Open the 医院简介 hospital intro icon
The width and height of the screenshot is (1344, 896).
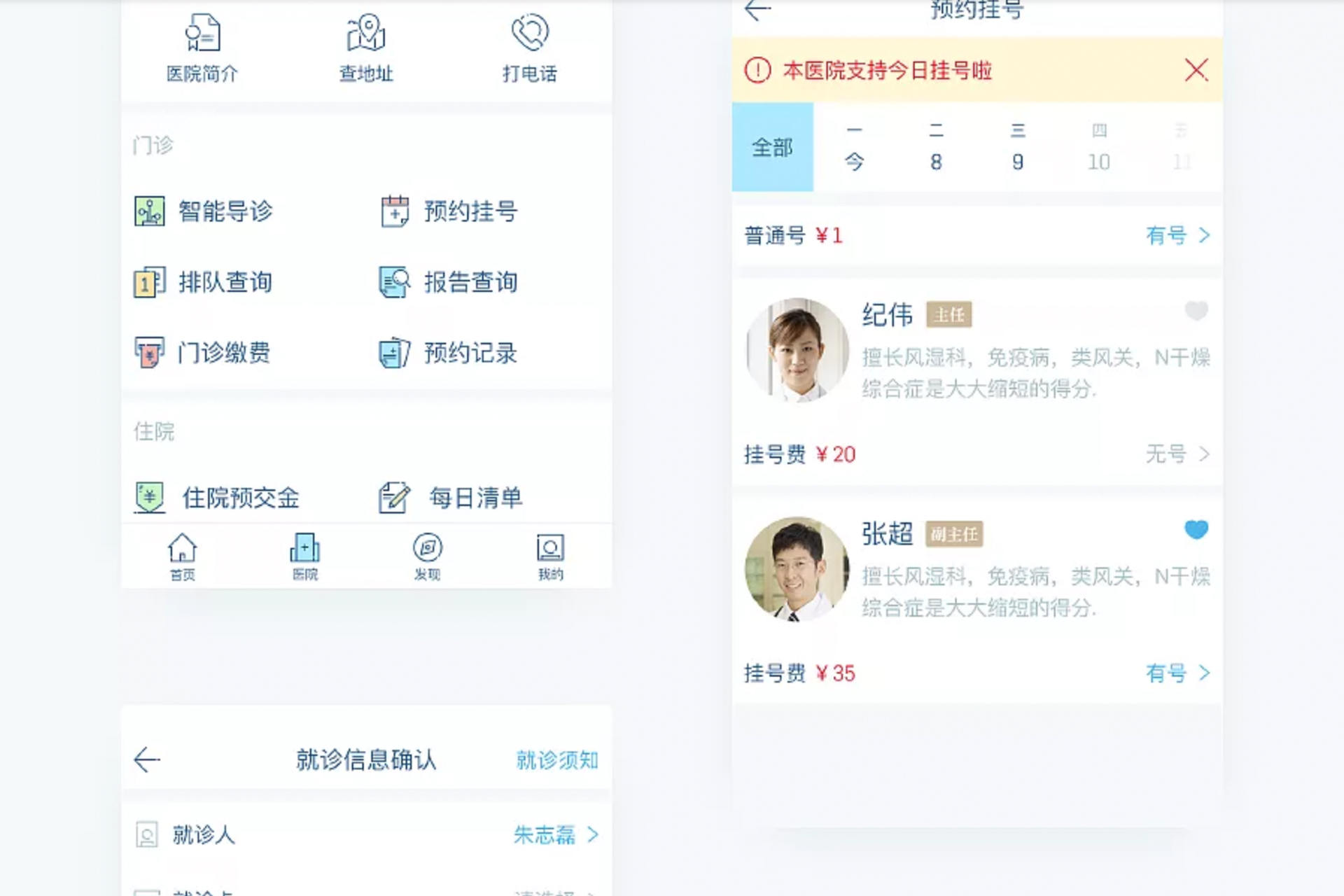203,33
